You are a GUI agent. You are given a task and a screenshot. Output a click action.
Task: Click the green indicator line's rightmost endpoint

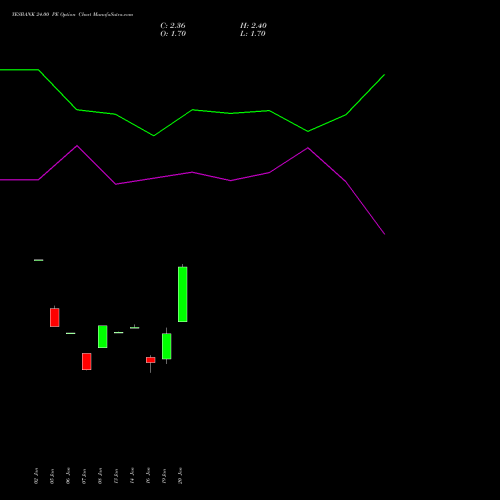point(385,75)
